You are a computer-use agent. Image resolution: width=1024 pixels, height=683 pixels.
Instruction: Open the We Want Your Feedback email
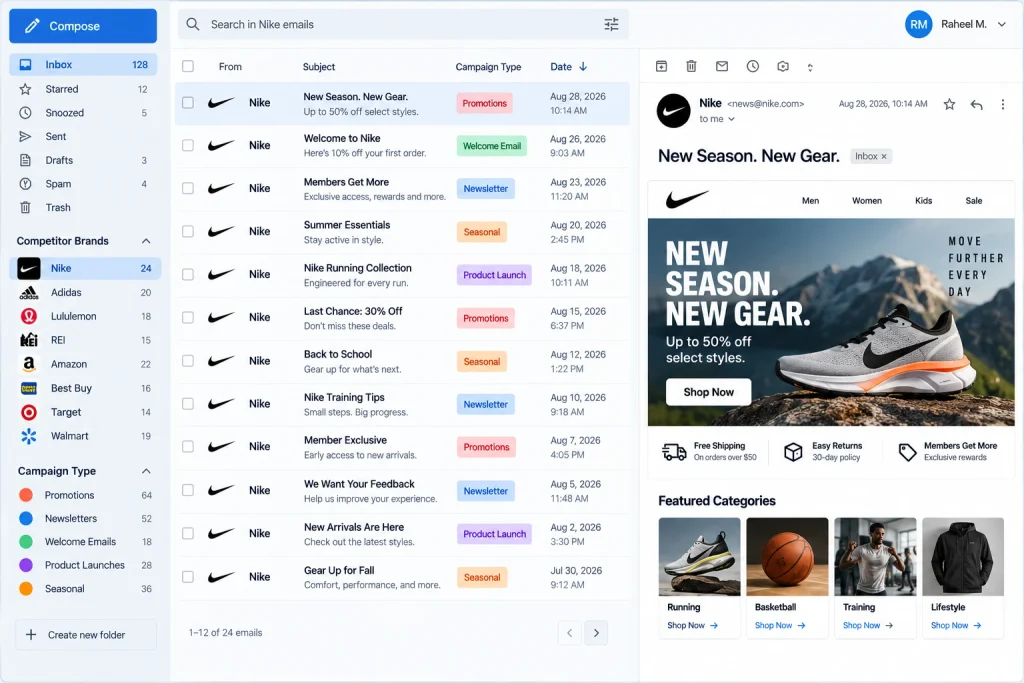point(402,490)
